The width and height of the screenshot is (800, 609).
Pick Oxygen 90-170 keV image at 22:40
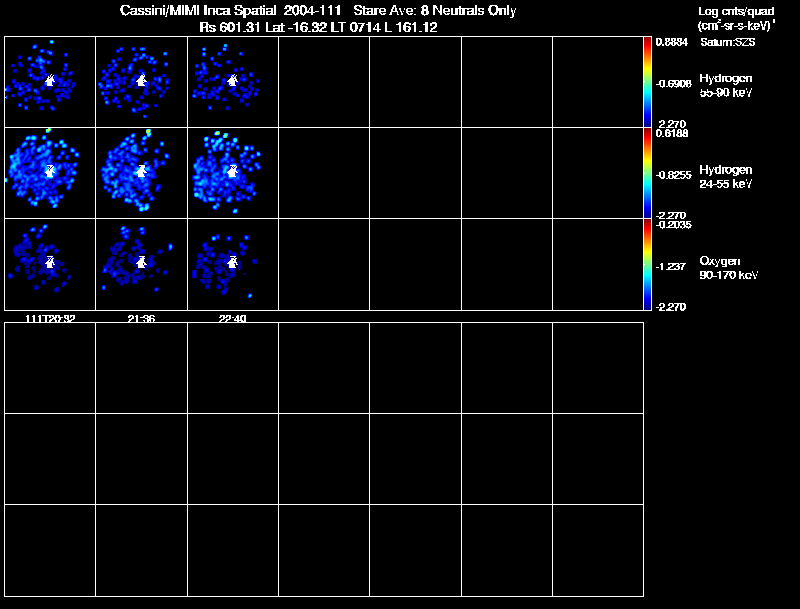[233, 264]
